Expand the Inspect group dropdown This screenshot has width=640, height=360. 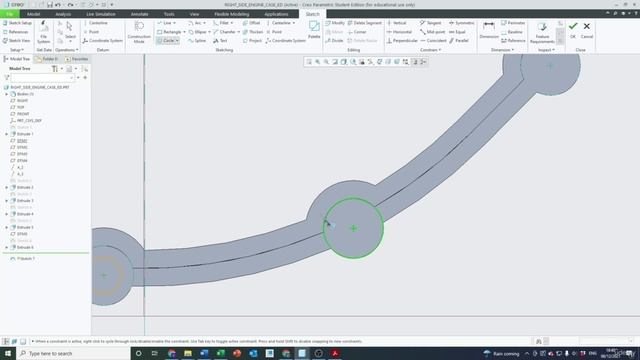(546, 50)
